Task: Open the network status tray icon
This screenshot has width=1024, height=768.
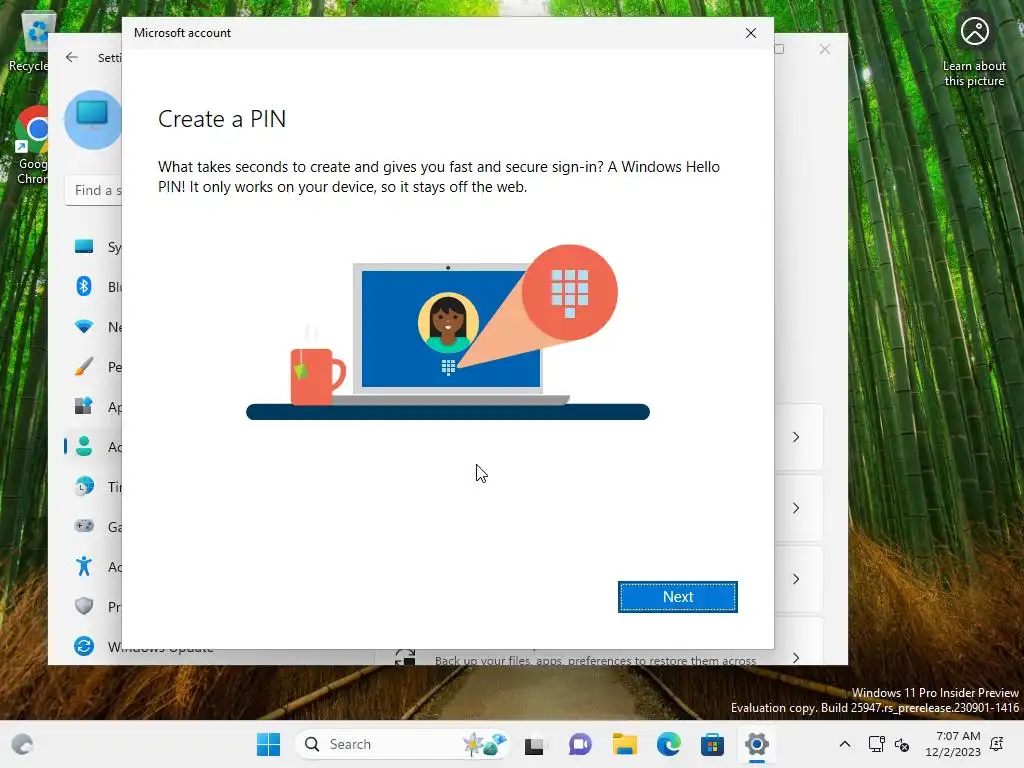Action: tap(876, 744)
